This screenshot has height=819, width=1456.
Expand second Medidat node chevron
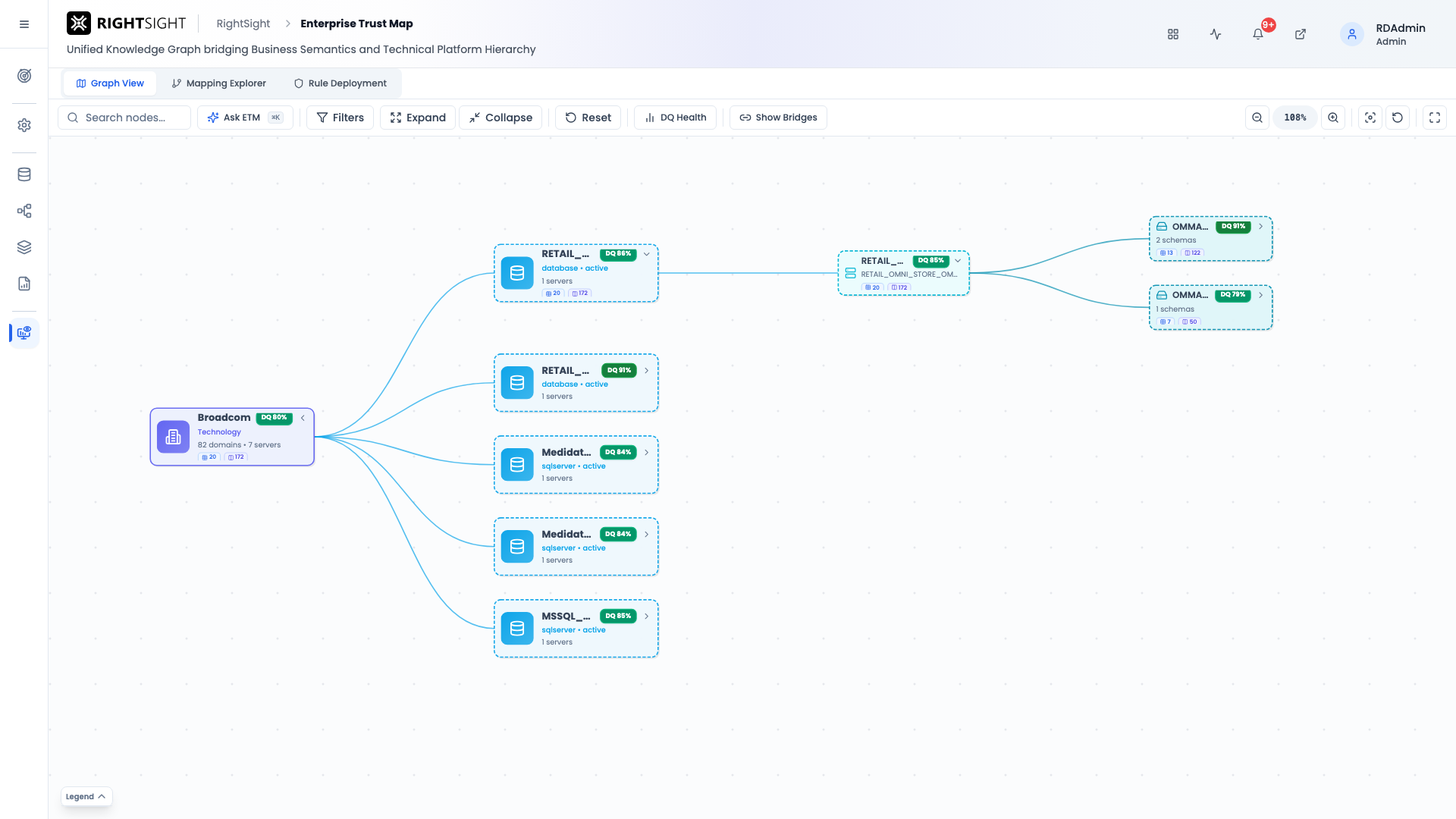[647, 535]
